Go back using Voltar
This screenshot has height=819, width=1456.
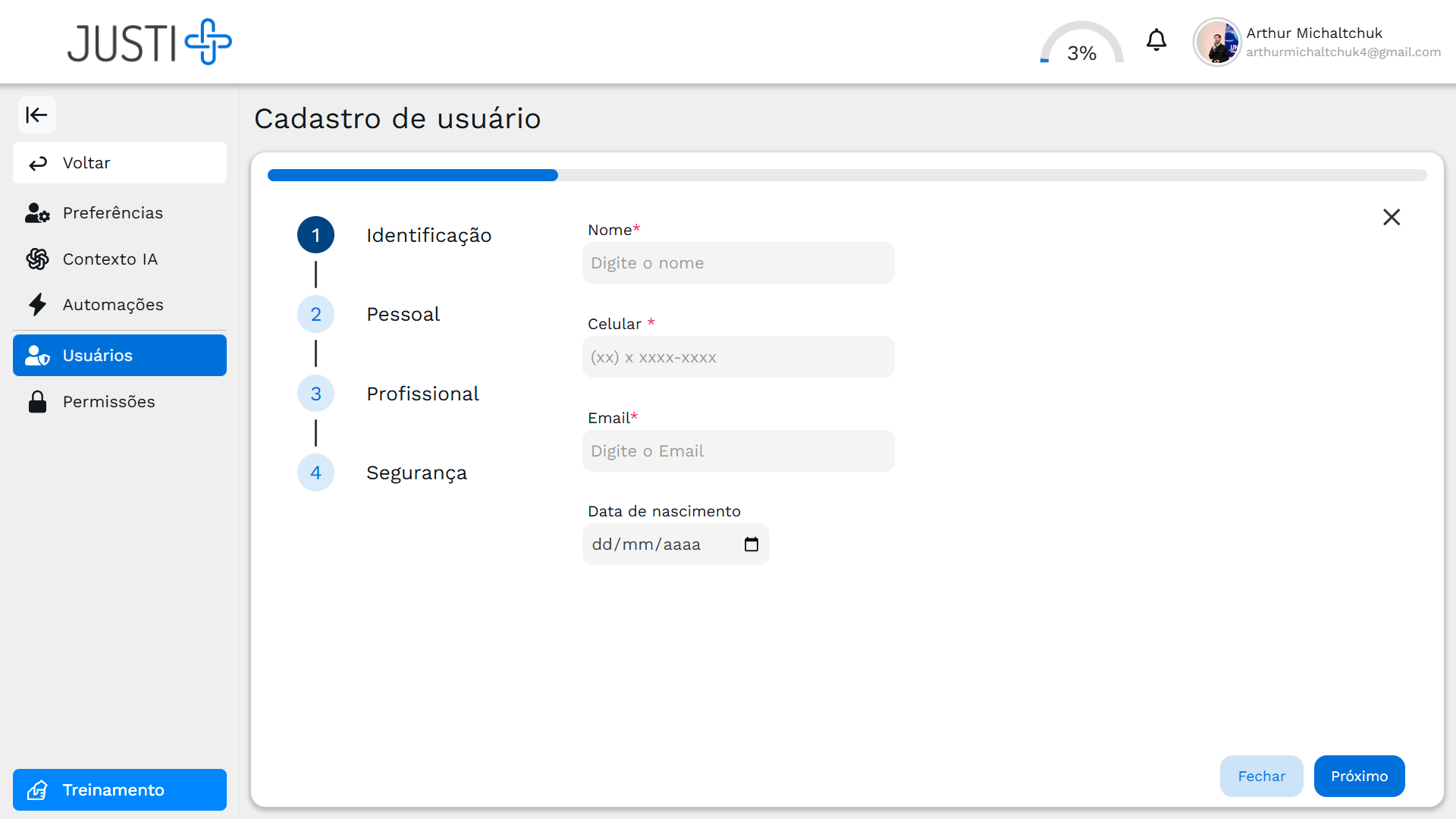coord(120,163)
